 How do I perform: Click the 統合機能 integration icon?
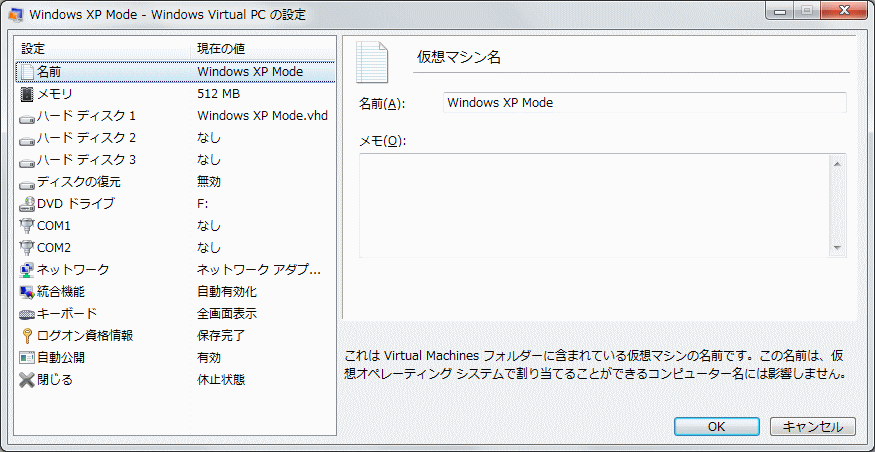(27, 292)
